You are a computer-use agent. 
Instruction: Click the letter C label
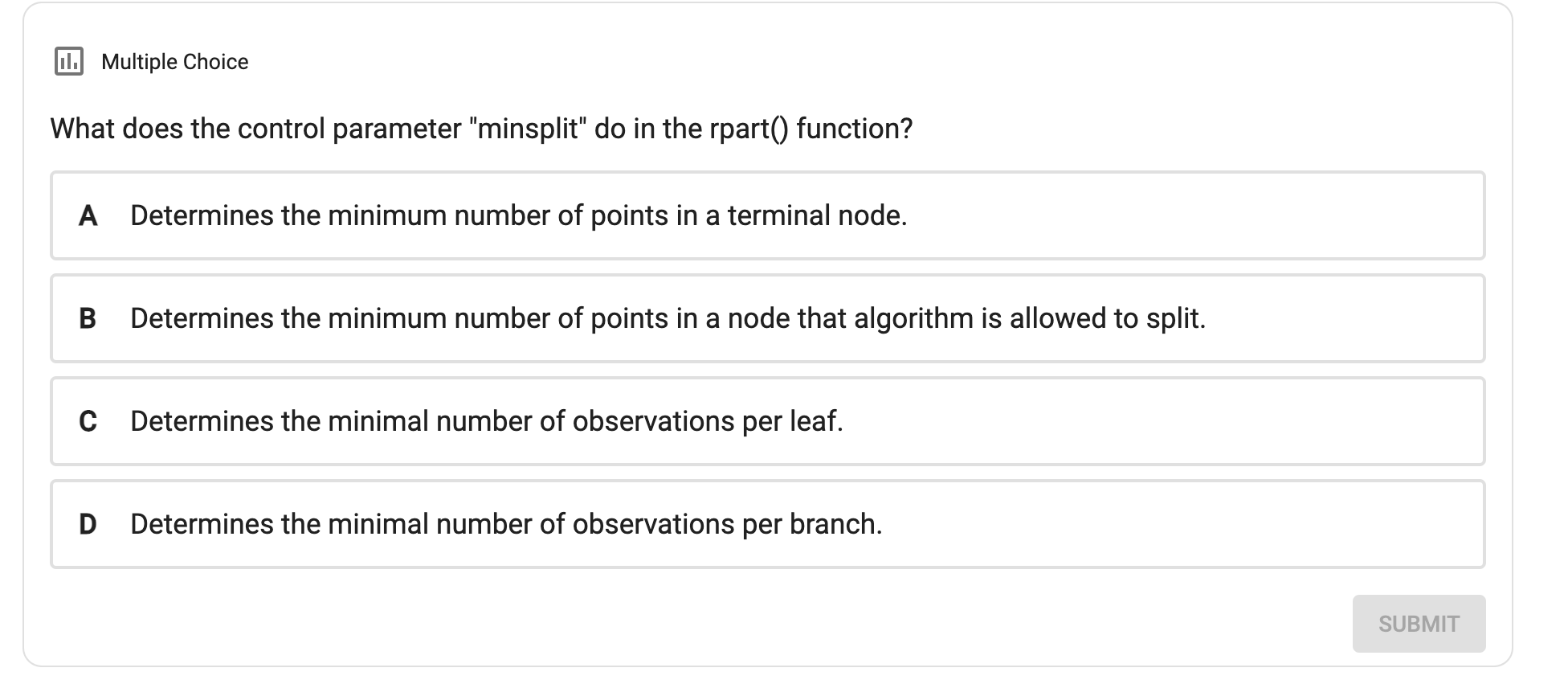(88, 420)
